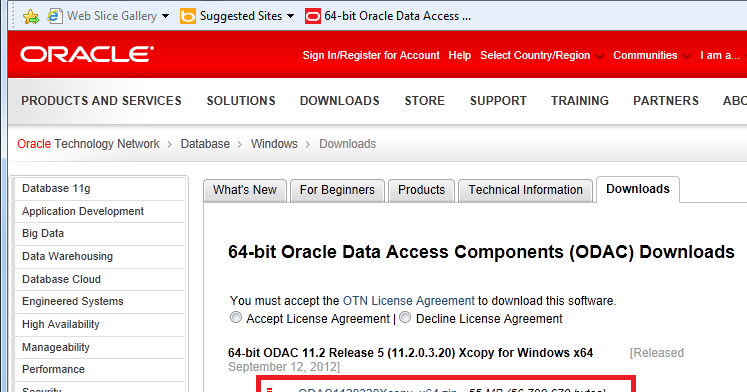Click breadcrumb arrow after Oracle Technology Network
The height and width of the screenshot is (392, 747).
[170, 144]
